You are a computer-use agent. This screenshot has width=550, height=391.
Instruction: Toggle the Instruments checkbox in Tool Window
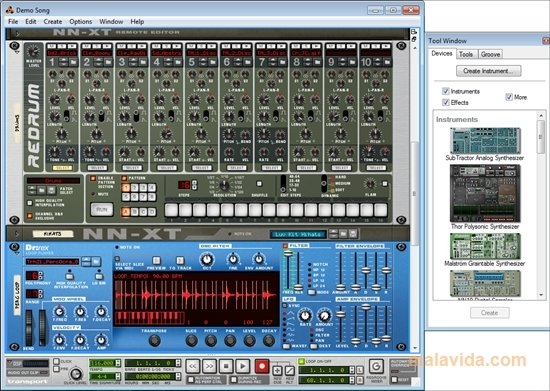445,91
